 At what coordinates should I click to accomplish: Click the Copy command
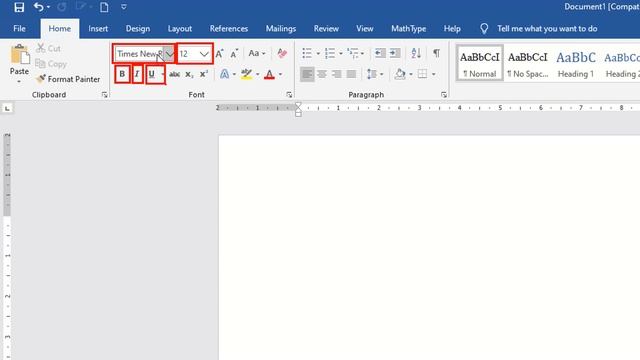tap(51, 64)
